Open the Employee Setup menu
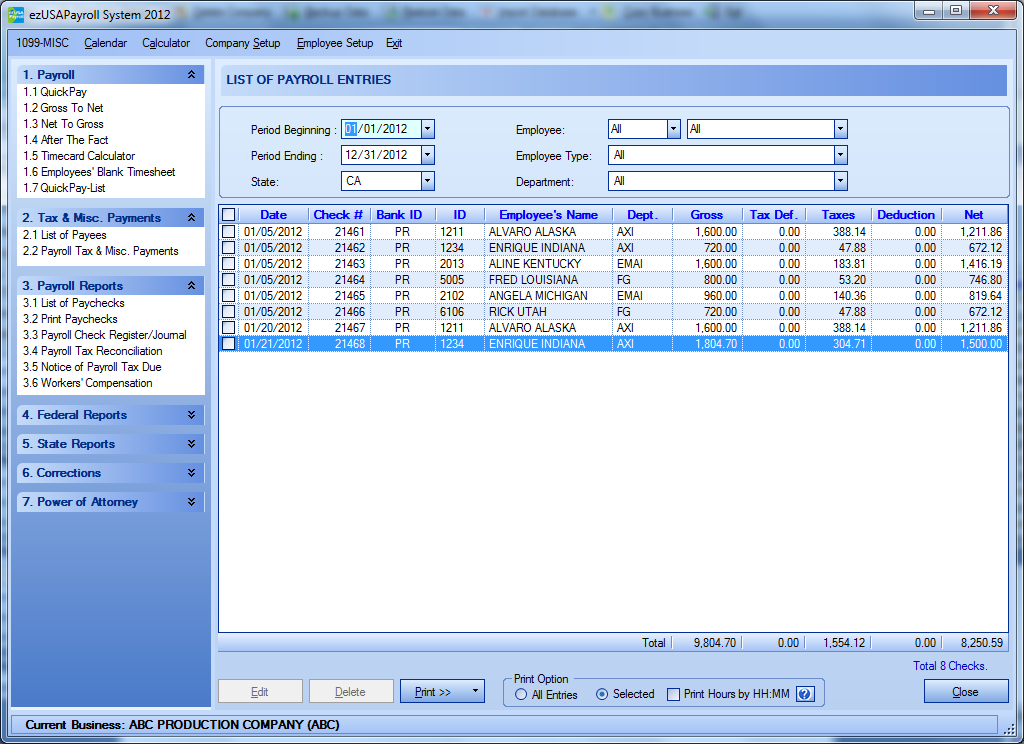Image resolution: width=1024 pixels, height=744 pixels. pyautogui.click(x=334, y=44)
